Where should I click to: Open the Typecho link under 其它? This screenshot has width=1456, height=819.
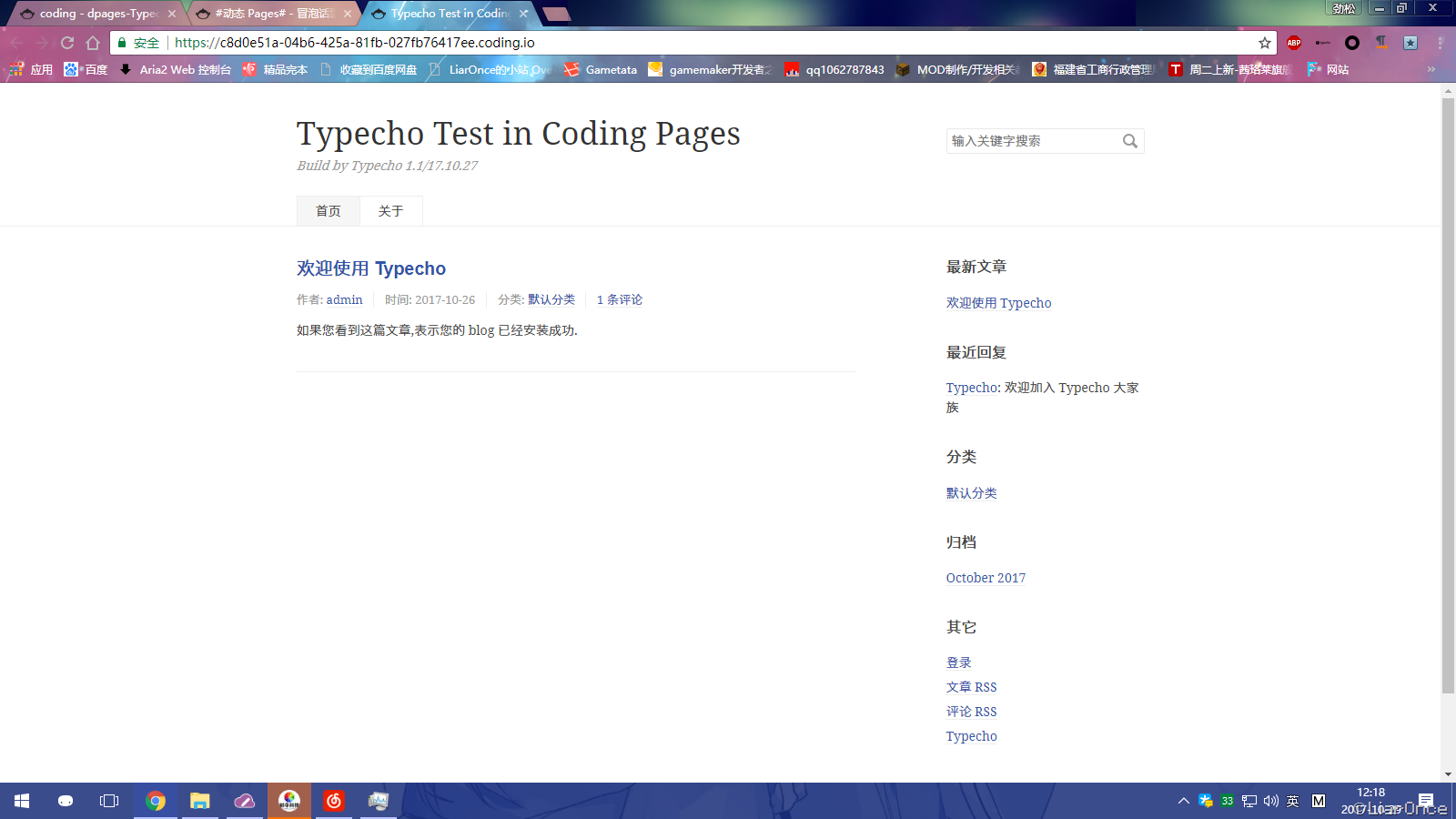pyautogui.click(x=972, y=736)
